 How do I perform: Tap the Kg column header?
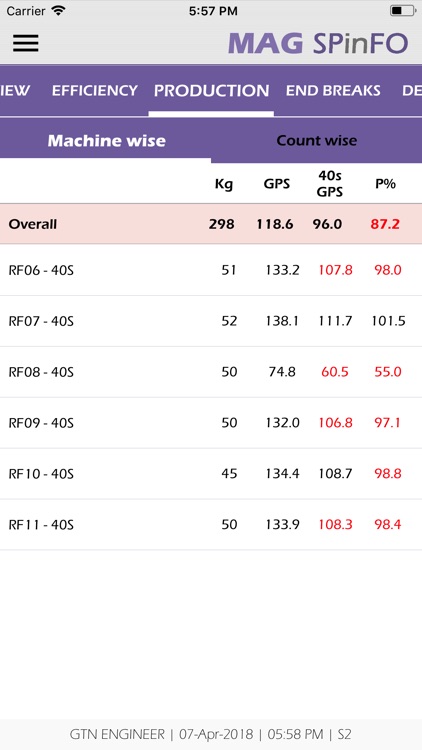click(x=223, y=184)
